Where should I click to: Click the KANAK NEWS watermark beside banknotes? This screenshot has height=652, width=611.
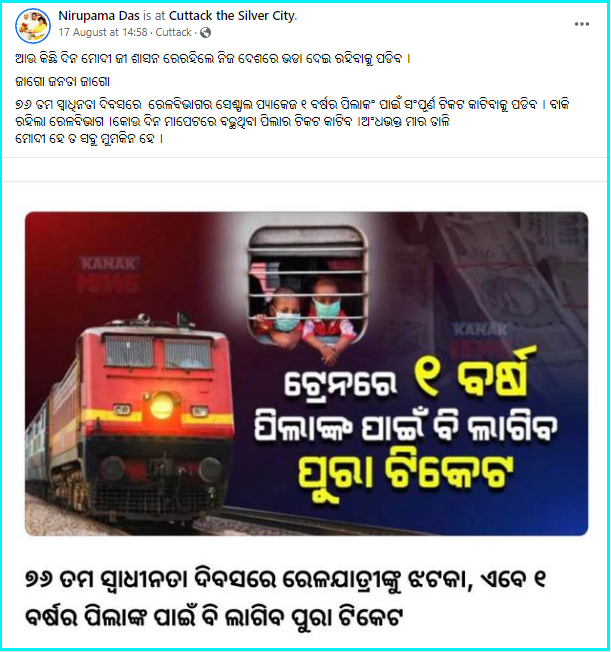(480, 338)
